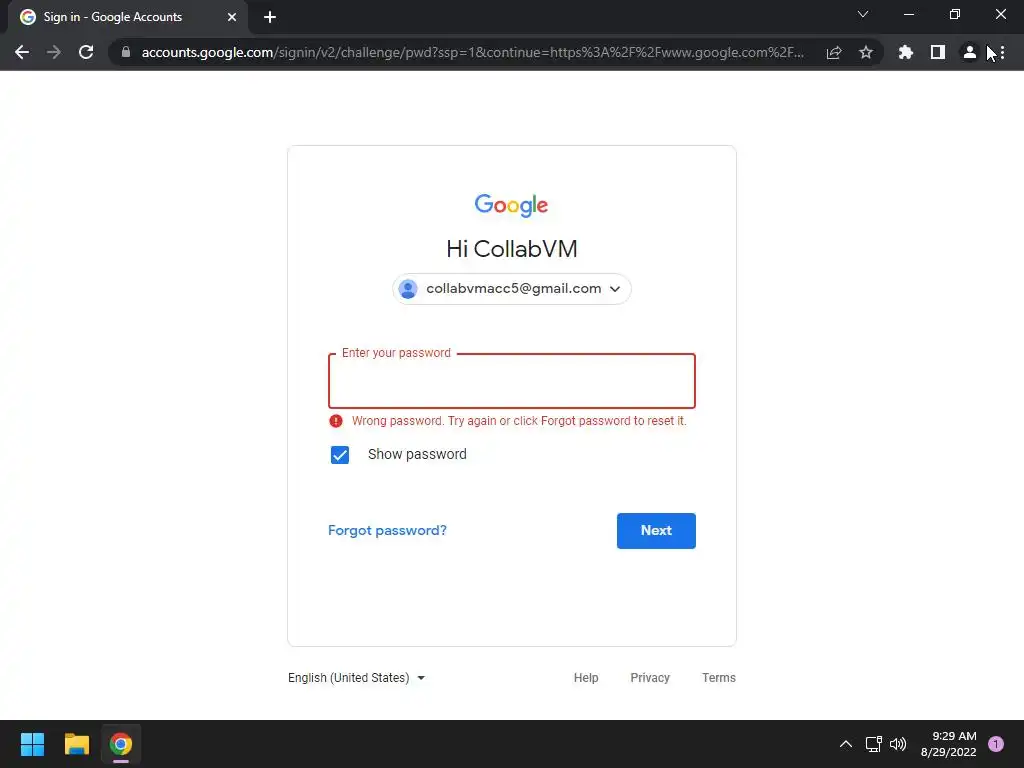Uncheck the Show password checkbox
The image size is (1024, 768).
[x=340, y=455]
